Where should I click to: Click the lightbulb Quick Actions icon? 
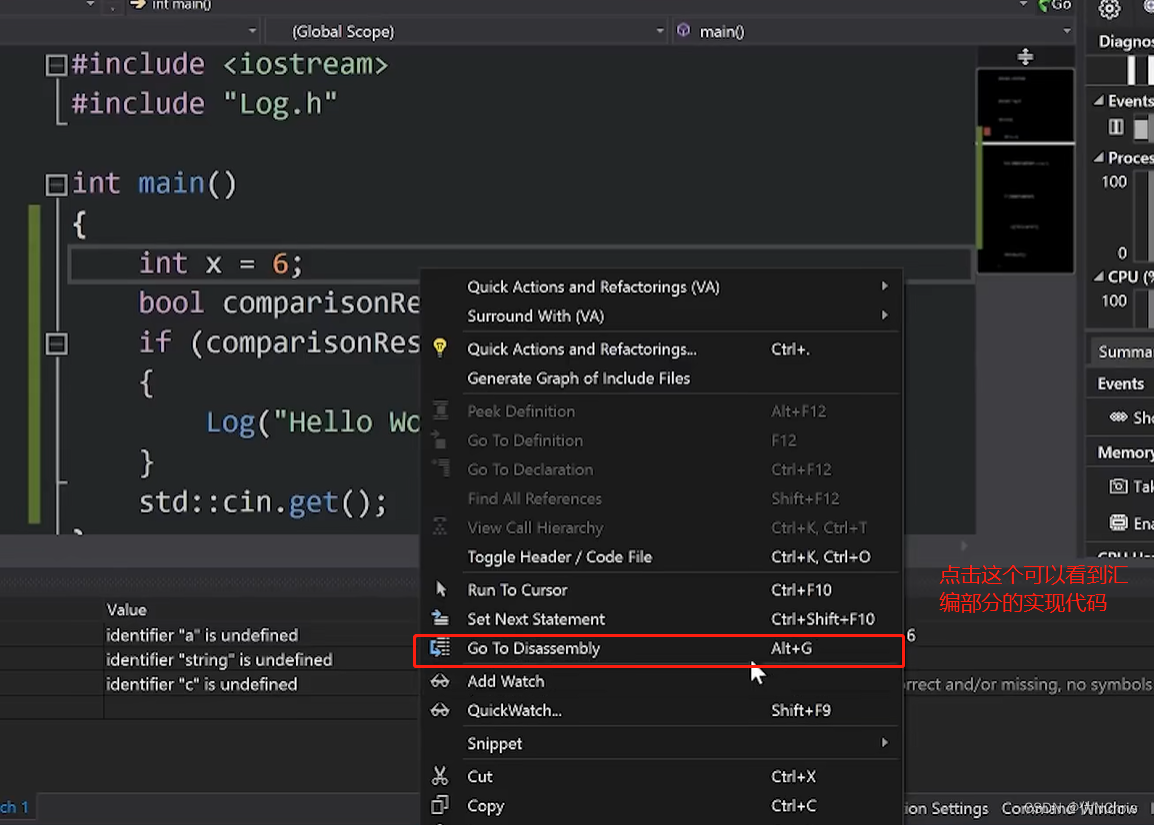tap(440, 348)
